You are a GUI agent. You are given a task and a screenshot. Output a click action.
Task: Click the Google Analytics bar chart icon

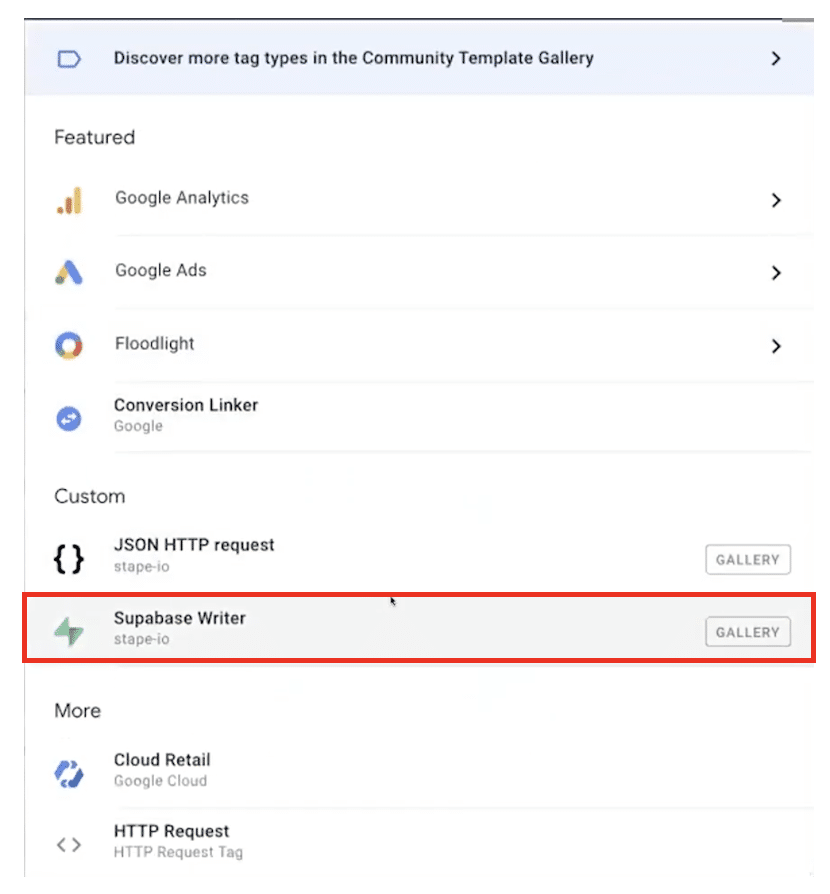coord(69,200)
